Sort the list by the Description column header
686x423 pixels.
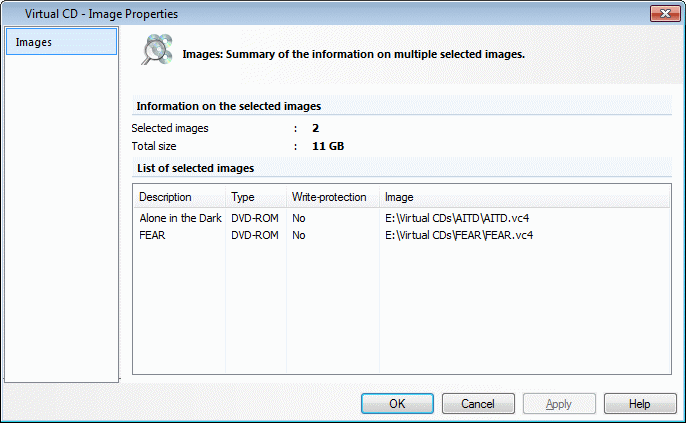165,197
